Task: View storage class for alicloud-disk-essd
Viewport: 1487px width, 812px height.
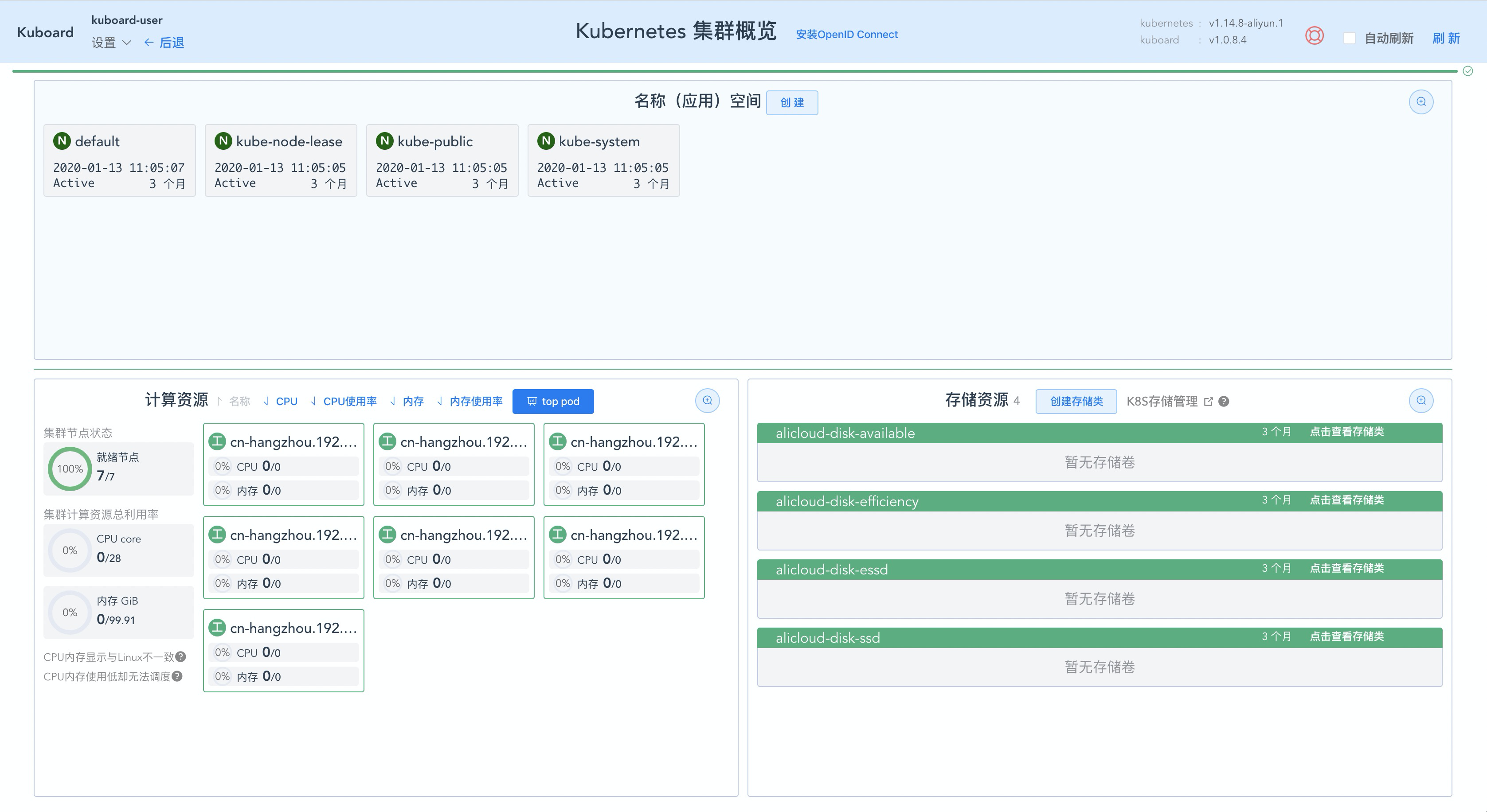Action: tap(1347, 568)
